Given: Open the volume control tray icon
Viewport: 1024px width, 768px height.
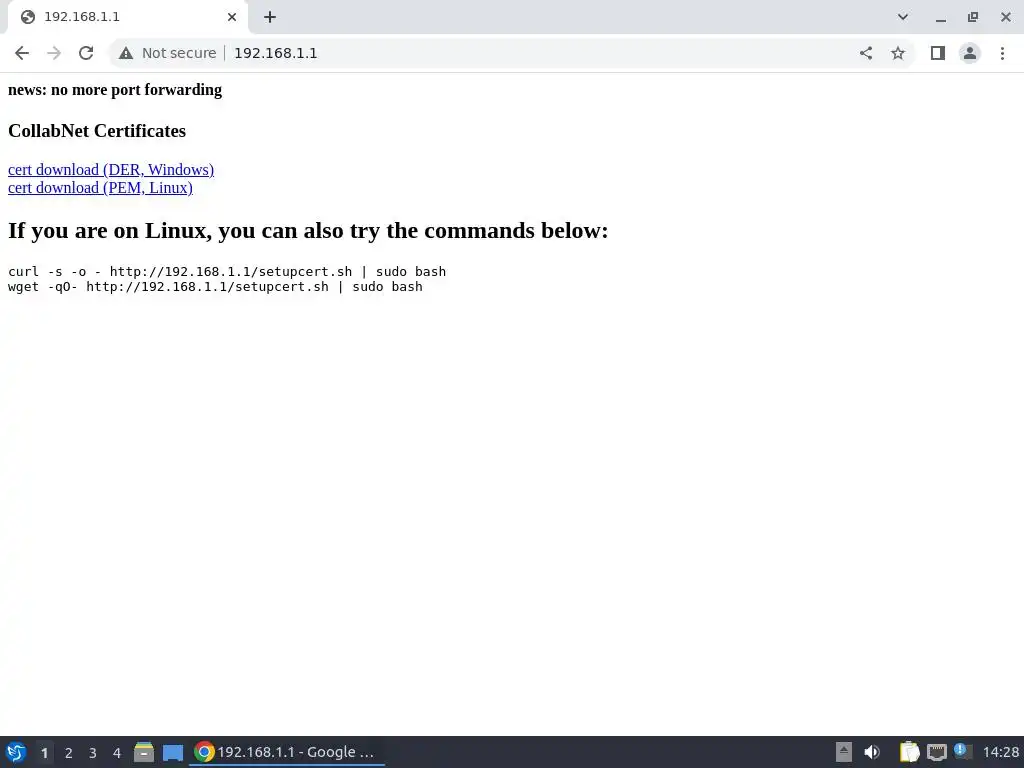Looking at the screenshot, I should 872,752.
